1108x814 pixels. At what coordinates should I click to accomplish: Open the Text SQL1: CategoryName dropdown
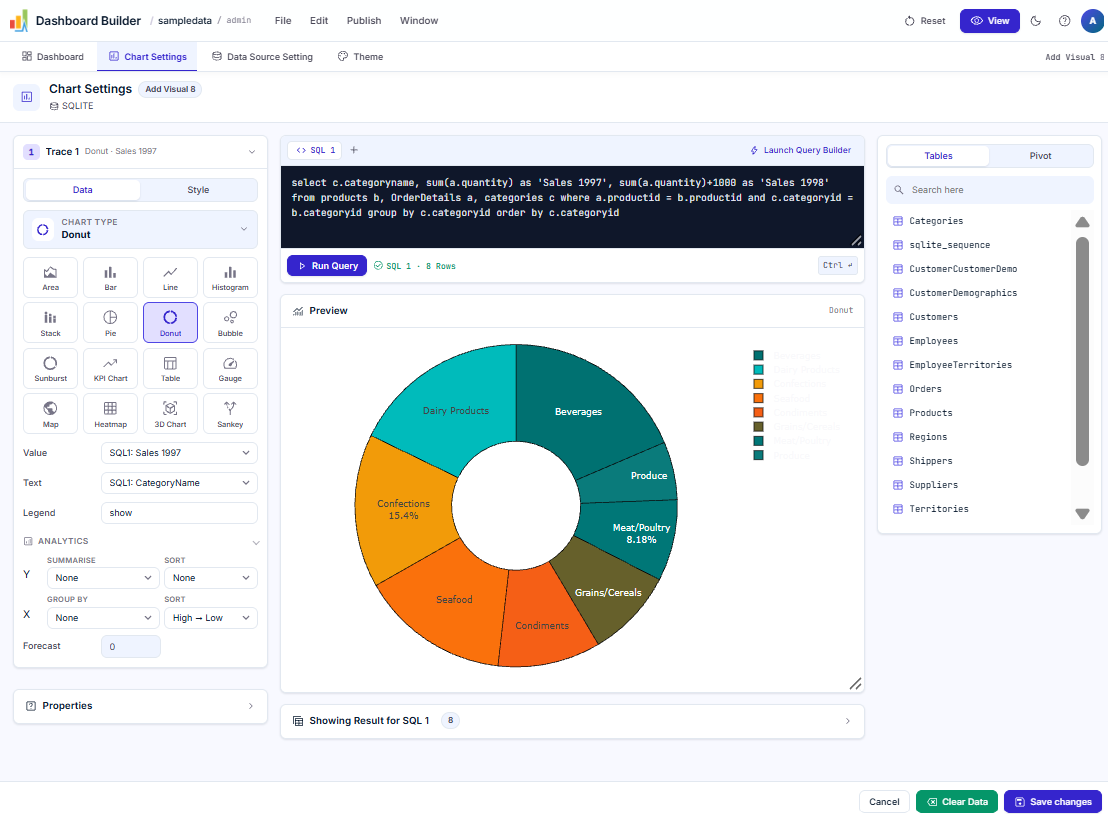(179, 483)
